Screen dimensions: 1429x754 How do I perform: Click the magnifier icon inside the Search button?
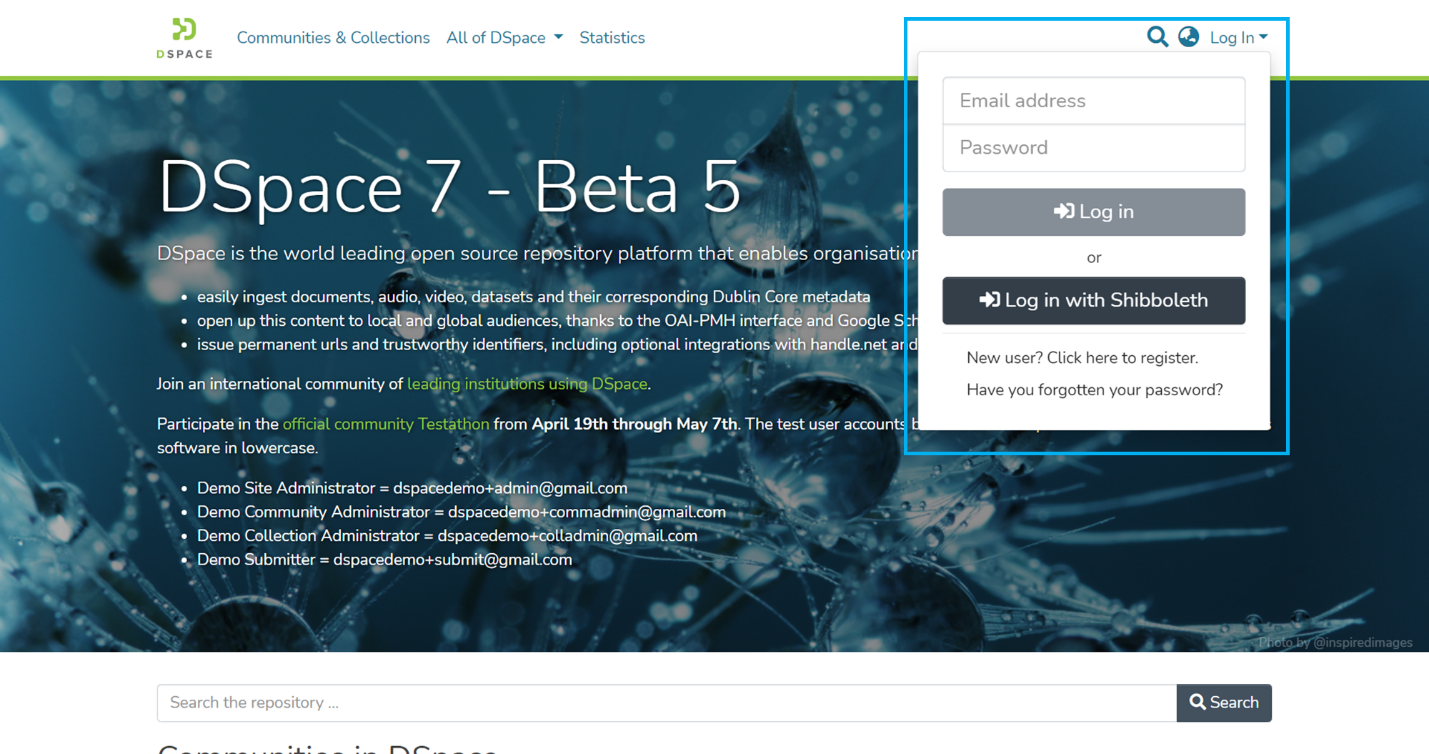(x=1196, y=703)
